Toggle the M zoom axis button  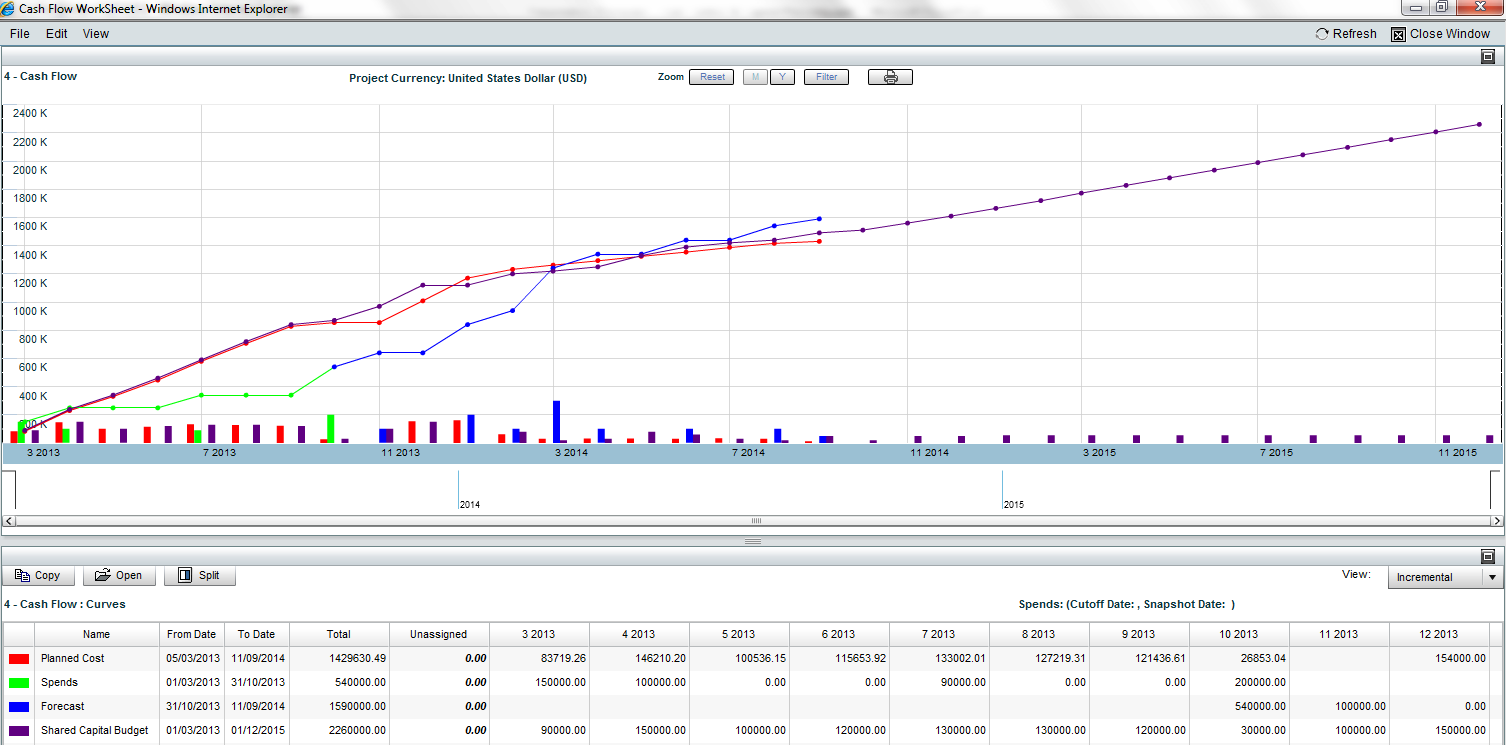coord(755,77)
